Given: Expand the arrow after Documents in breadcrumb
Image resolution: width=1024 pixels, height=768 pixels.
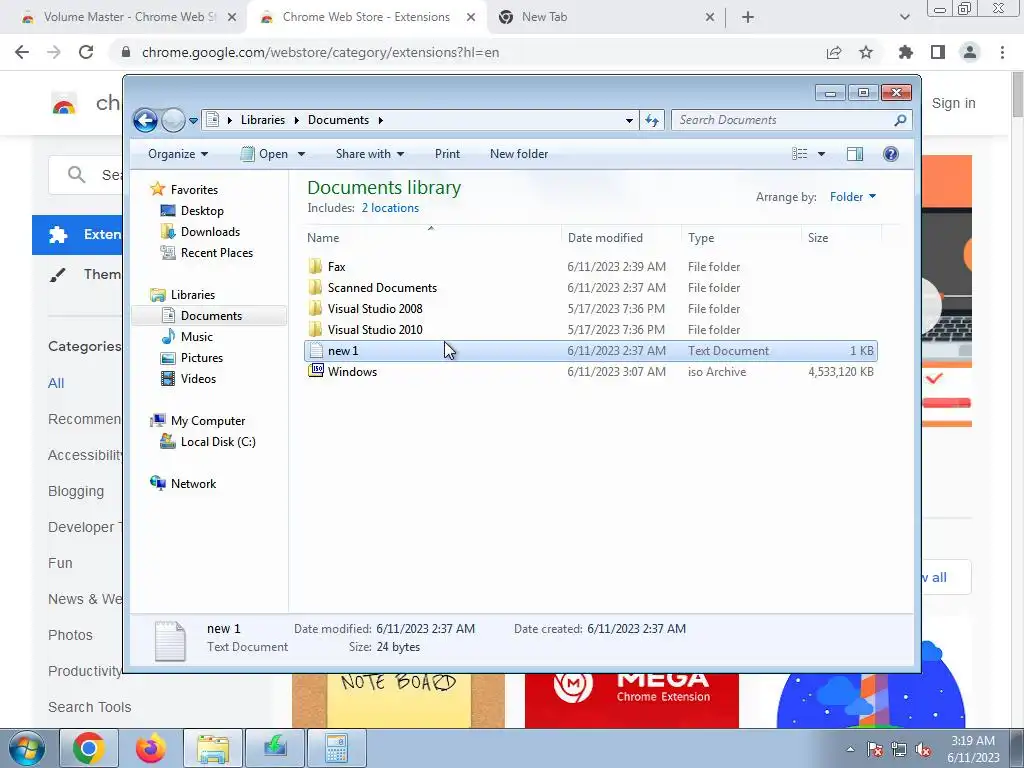Looking at the screenshot, I should click(x=380, y=120).
